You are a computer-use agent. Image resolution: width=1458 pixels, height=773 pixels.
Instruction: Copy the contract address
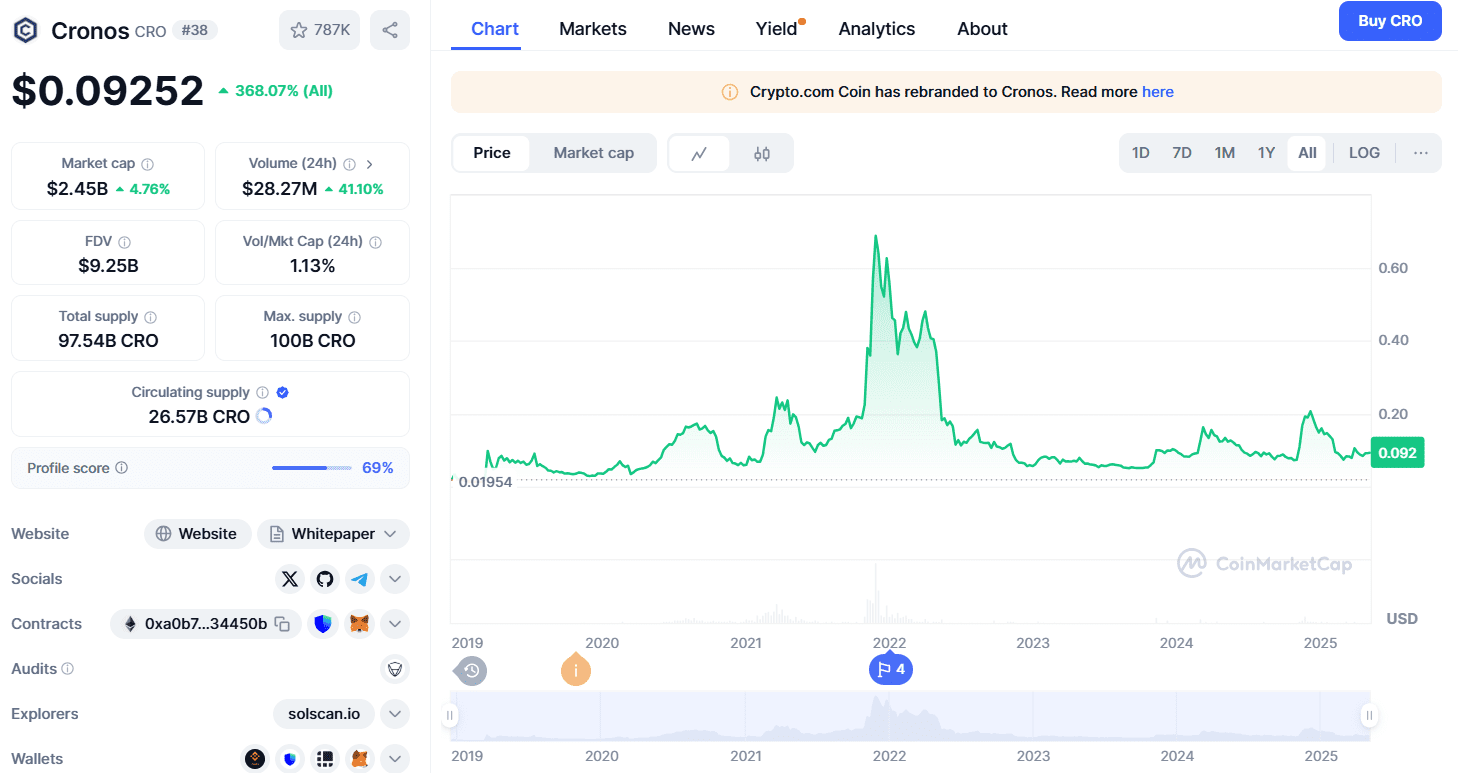[x=283, y=624]
